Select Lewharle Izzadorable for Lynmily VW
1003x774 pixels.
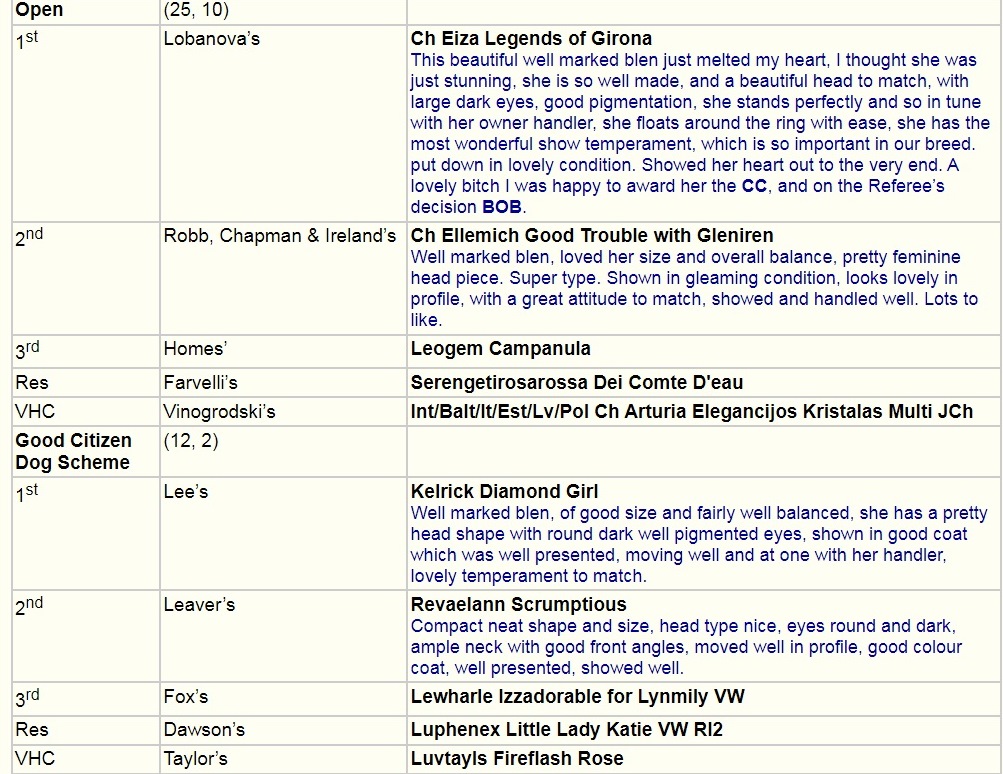(x=577, y=696)
